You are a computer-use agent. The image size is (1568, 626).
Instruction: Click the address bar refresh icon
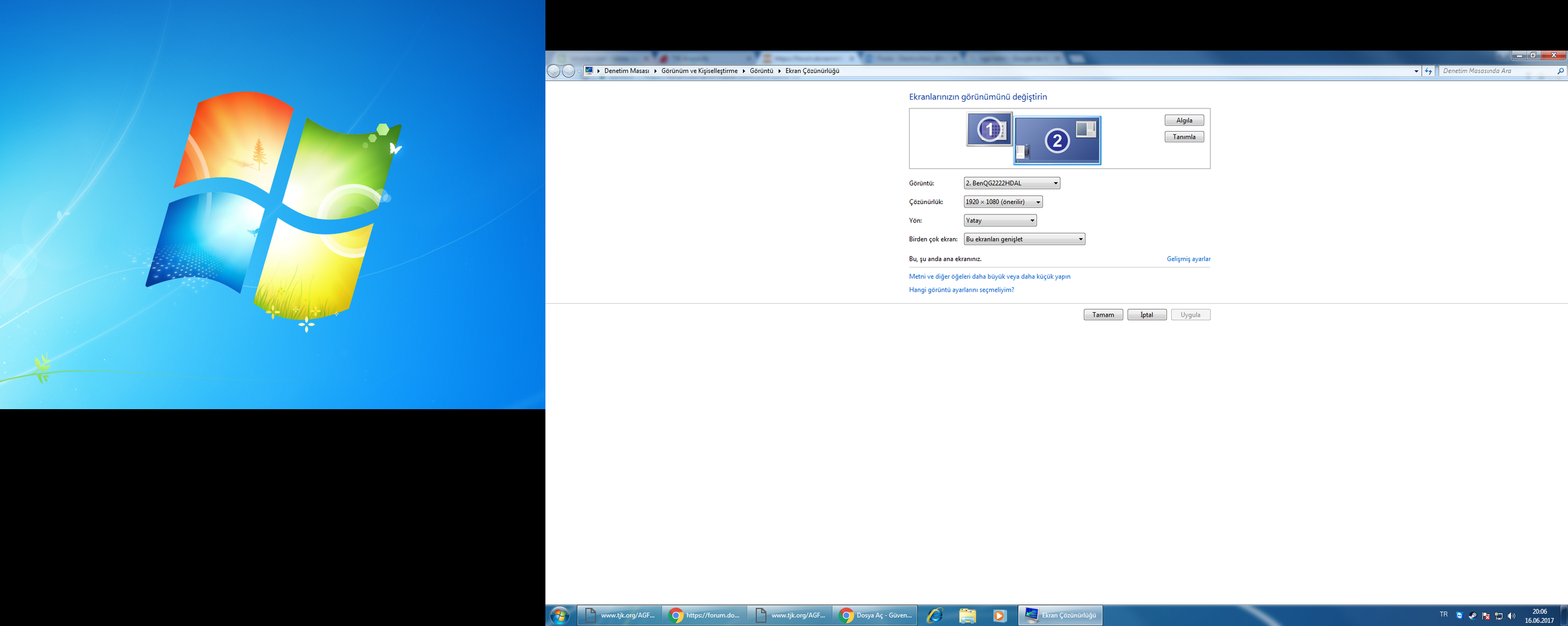pyautogui.click(x=1428, y=72)
